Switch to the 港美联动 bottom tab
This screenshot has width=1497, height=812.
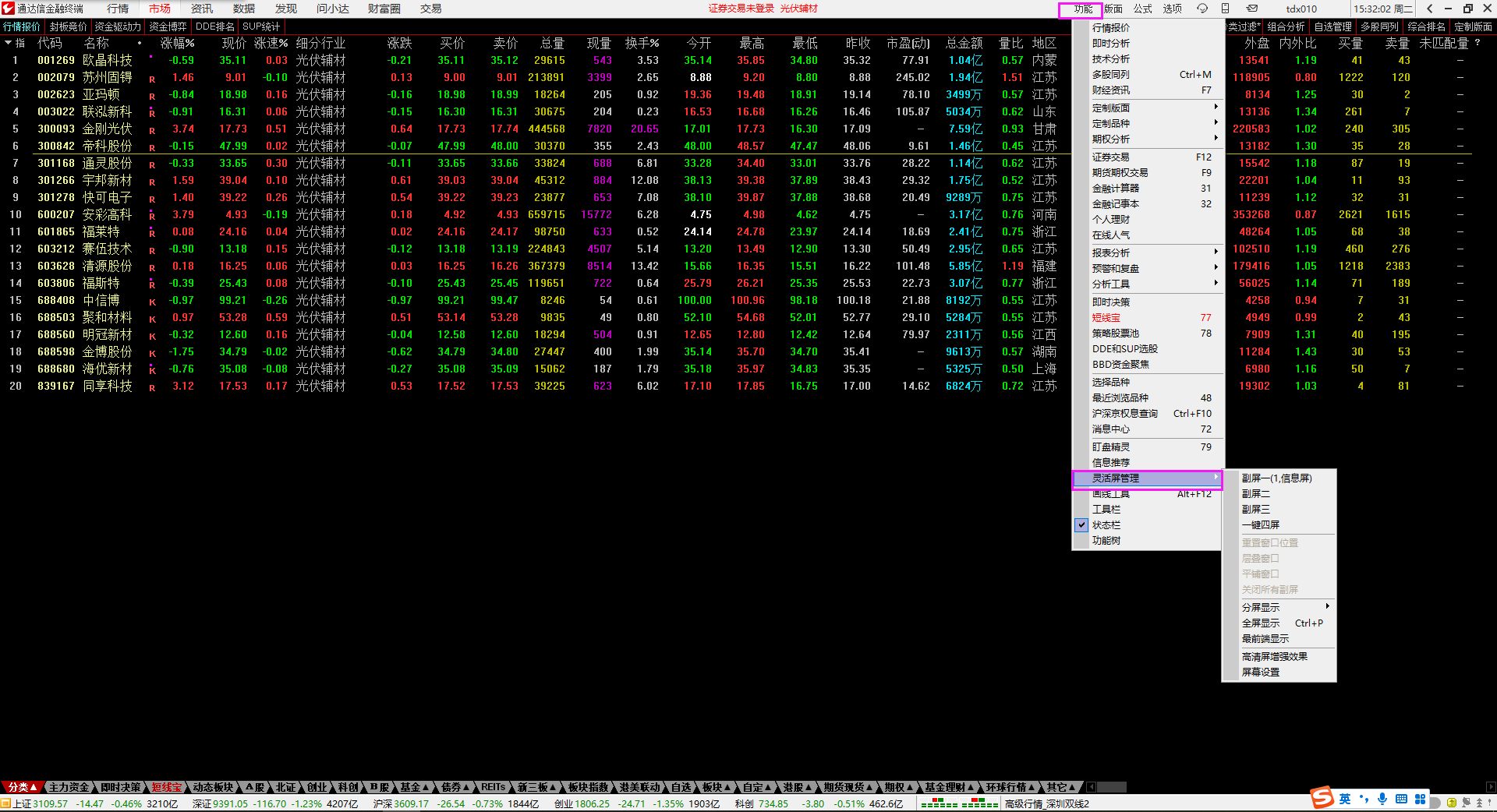tap(640, 787)
